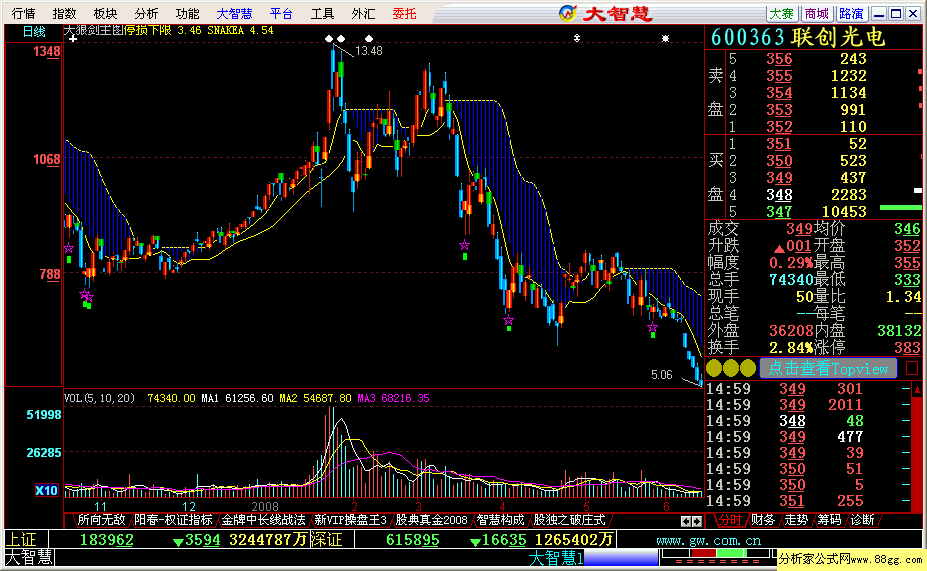Click the right tab-scroll arrow
Screen dimensions: 927x571
click(x=696, y=521)
